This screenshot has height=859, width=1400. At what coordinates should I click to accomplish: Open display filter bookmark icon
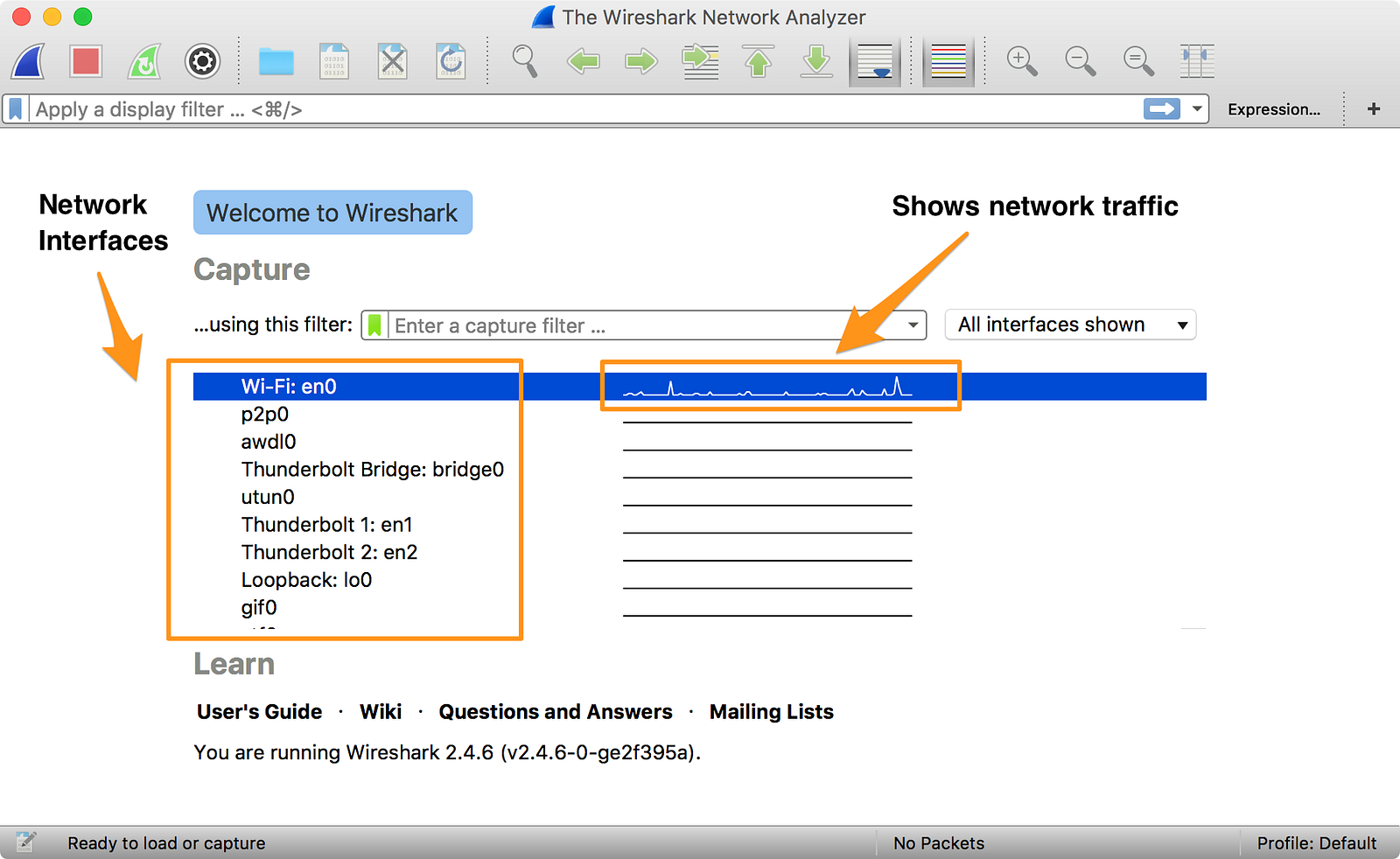tap(16, 109)
